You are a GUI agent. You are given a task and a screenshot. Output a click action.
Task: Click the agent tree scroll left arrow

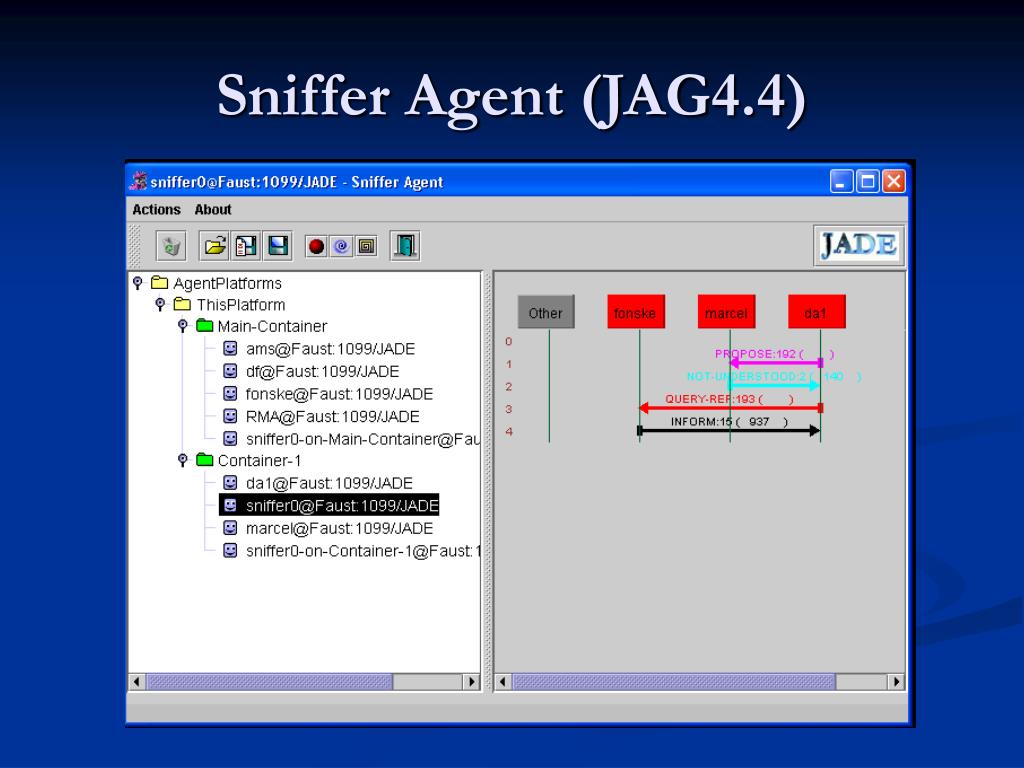click(136, 682)
